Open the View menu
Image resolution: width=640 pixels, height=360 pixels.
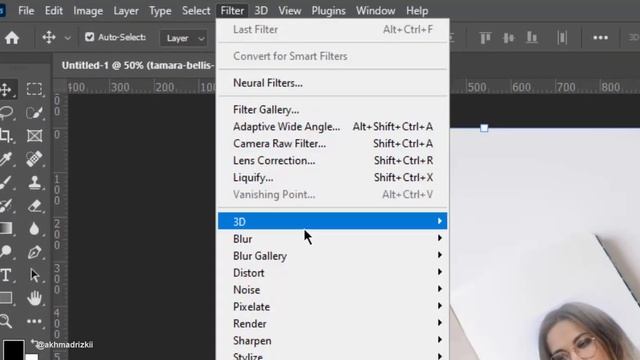click(x=289, y=11)
